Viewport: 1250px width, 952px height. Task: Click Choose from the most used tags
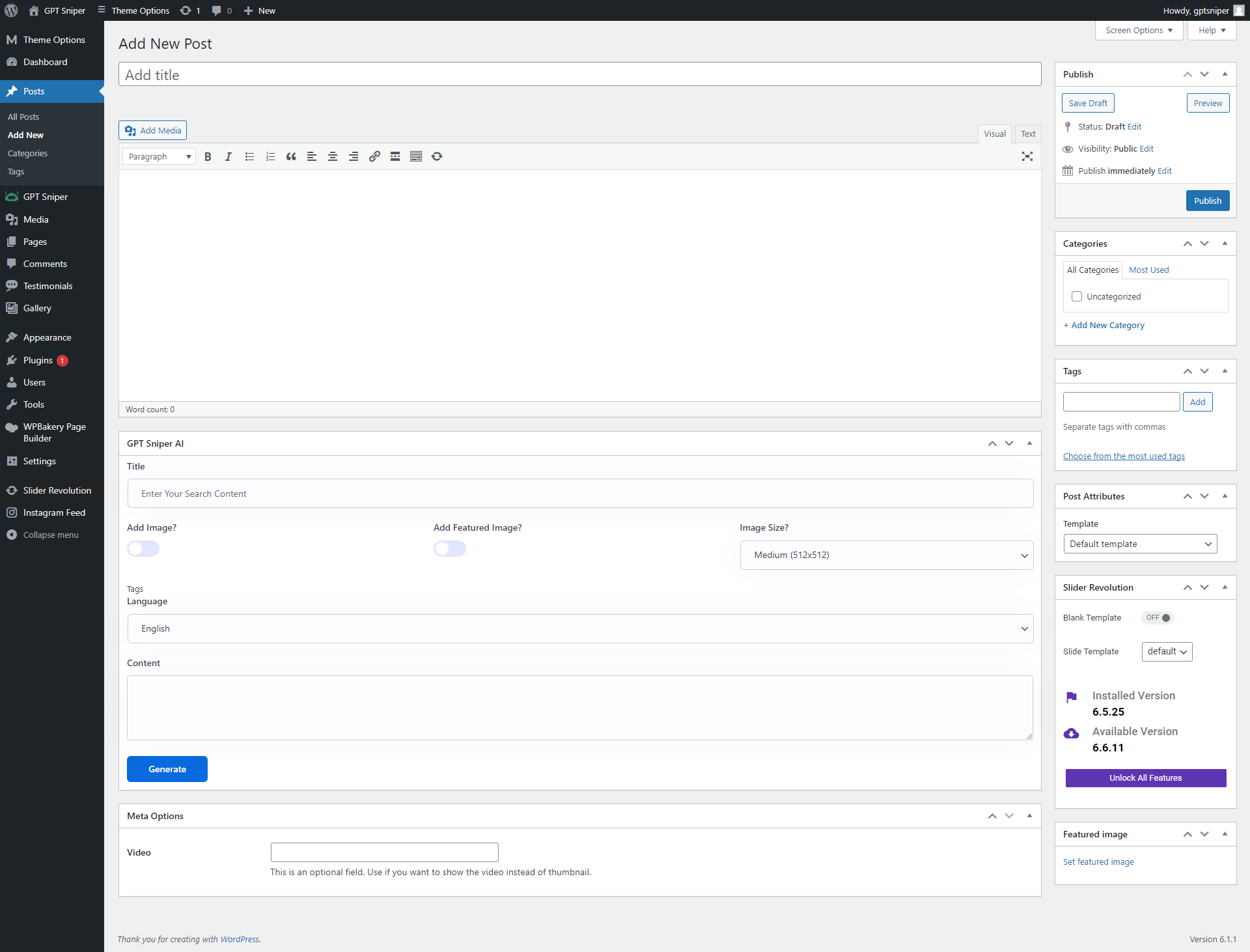pos(1124,456)
